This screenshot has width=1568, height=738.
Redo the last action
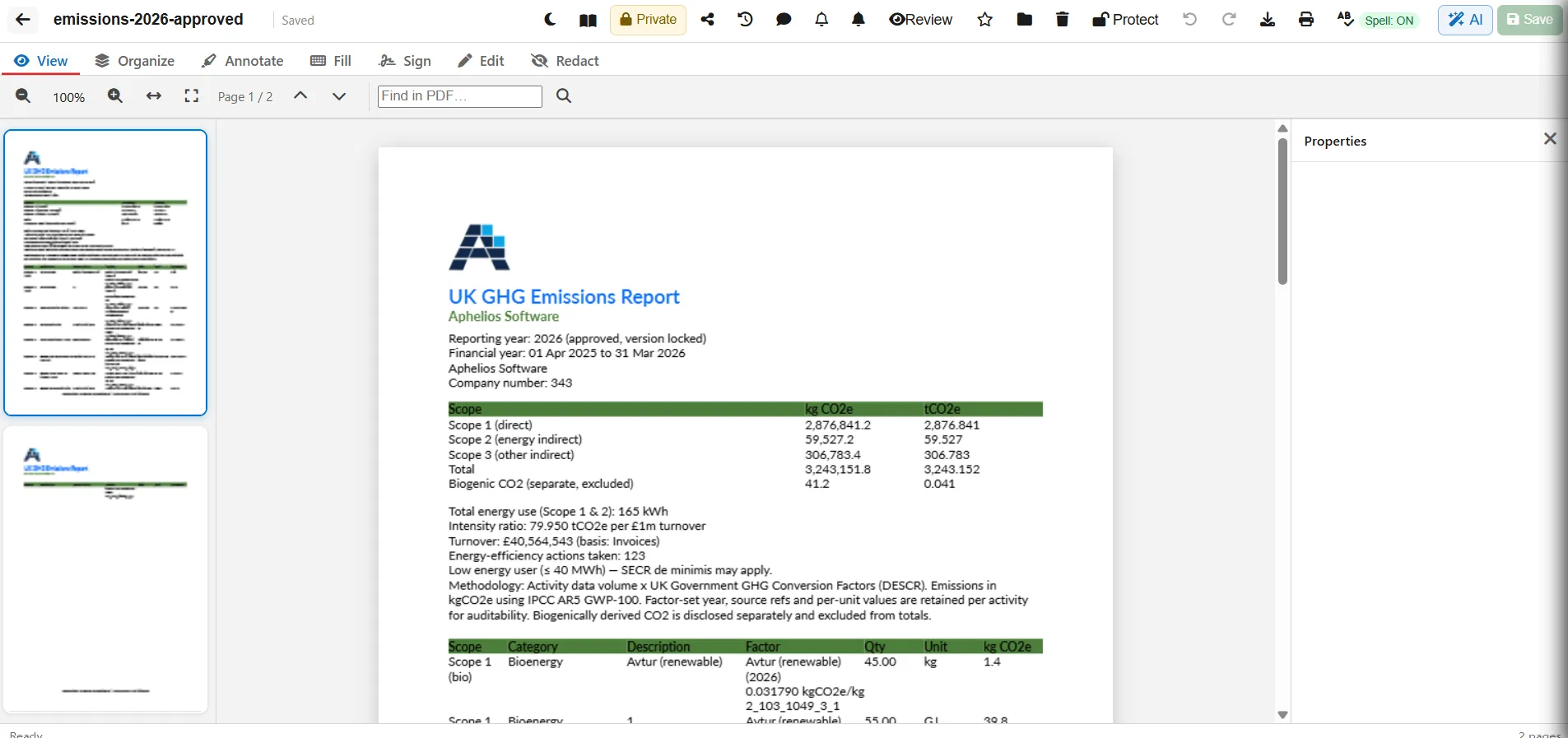point(1229,20)
